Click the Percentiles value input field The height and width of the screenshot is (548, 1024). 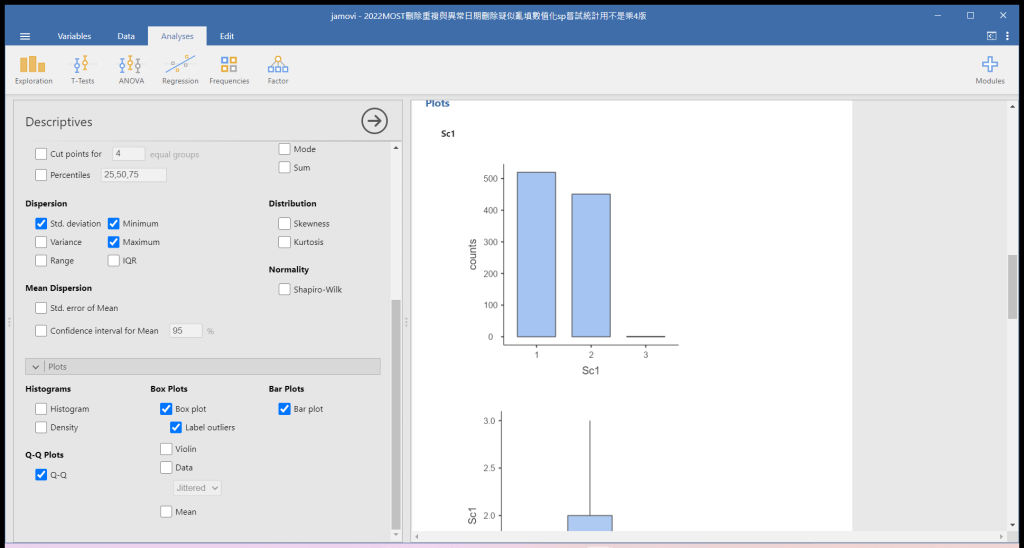133,175
